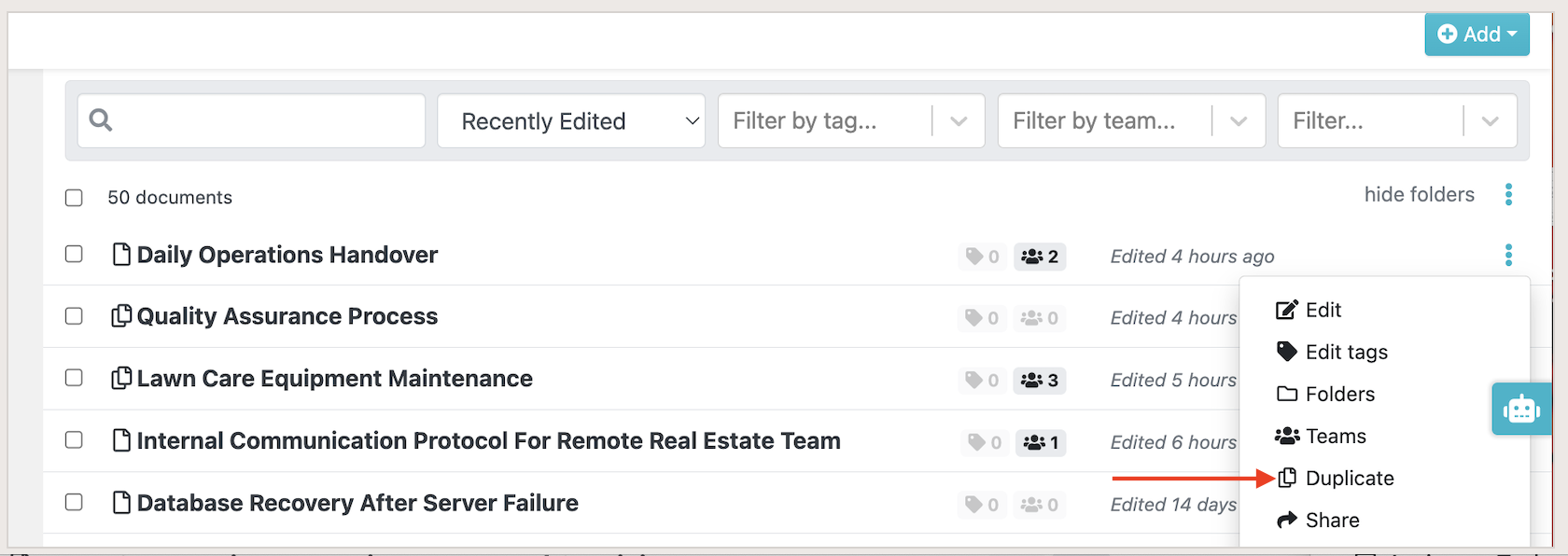Expand the Filter by tag chevron

(959, 121)
